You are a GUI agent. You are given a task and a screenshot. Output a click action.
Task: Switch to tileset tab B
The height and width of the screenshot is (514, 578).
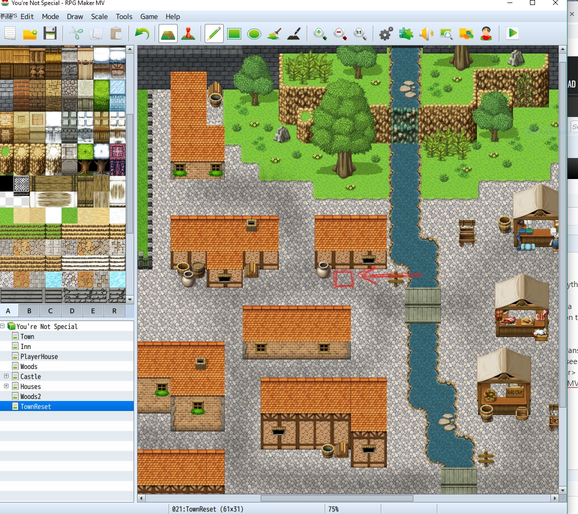(29, 311)
